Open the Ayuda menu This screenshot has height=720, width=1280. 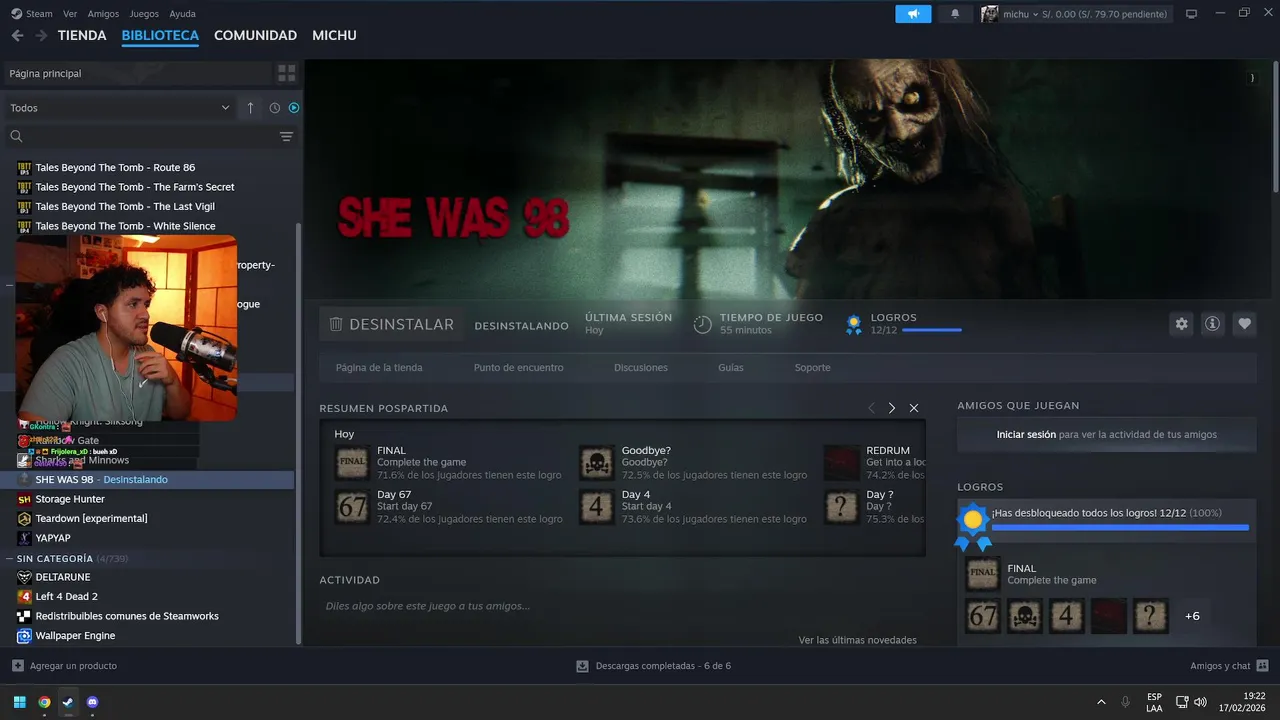183,14
